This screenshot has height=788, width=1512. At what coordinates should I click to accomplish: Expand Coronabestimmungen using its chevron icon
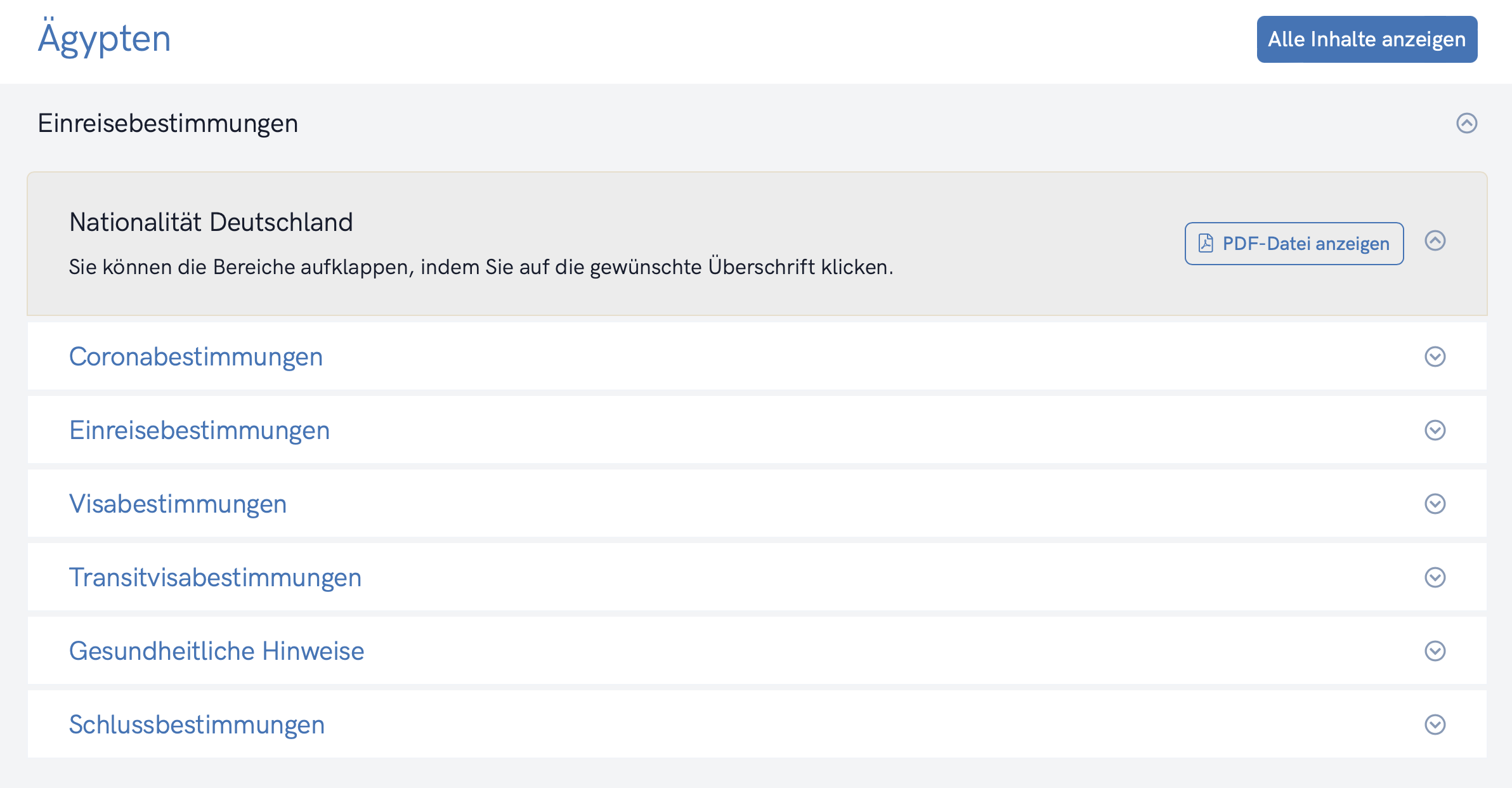(x=1435, y=357)
